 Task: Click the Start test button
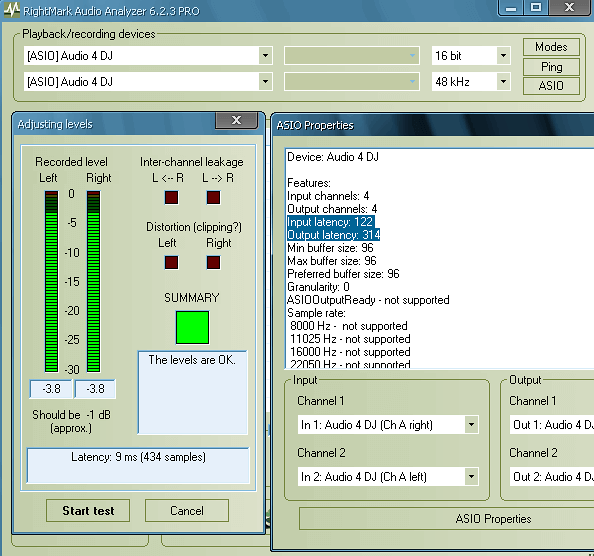88,511
